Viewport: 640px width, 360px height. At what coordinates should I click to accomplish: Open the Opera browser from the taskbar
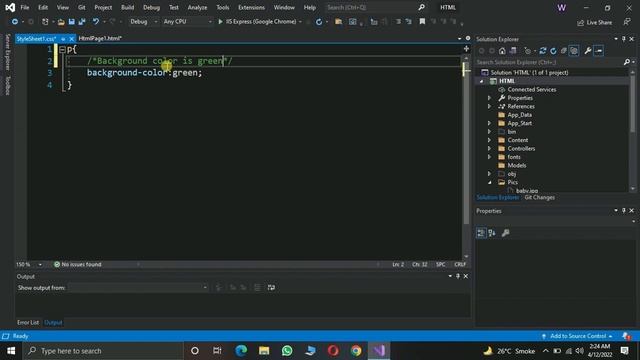(x=333, y=351)
